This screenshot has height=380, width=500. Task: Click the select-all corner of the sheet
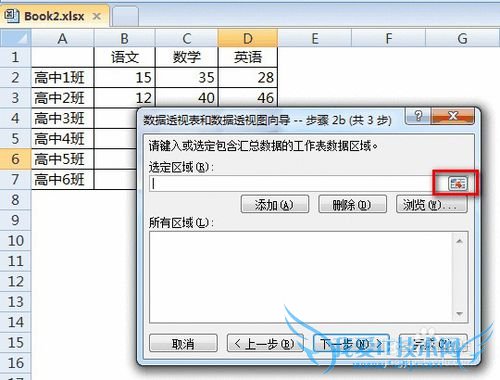16,38
